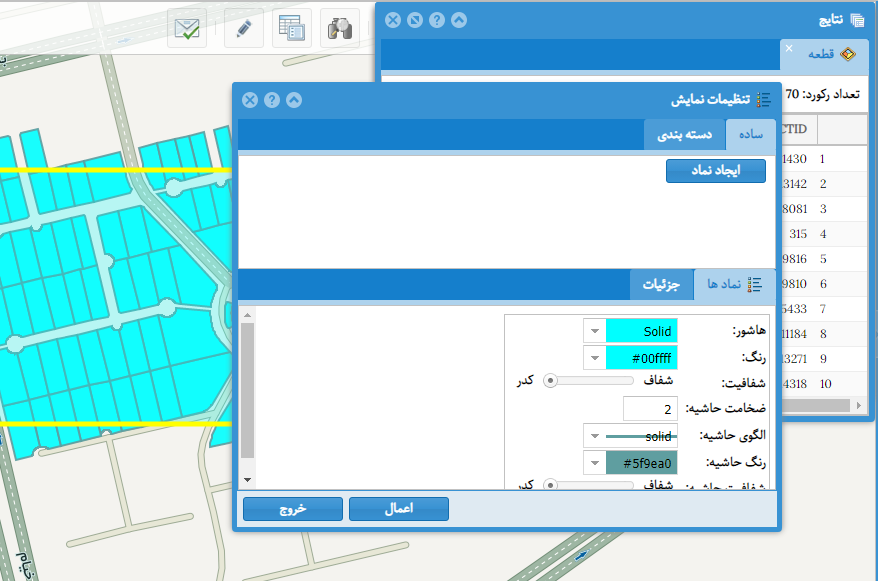Switch to the جزئیات tab
The image size is (878, 581).
pos(661,285)
